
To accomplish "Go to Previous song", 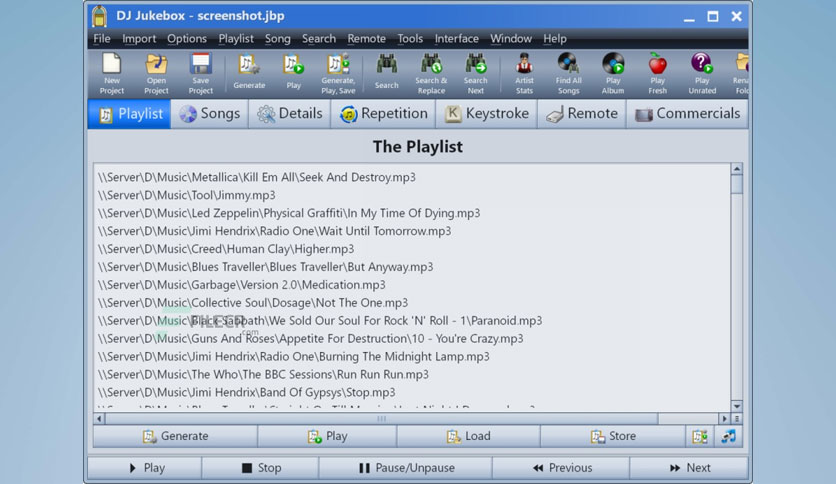I will (561, 468).
